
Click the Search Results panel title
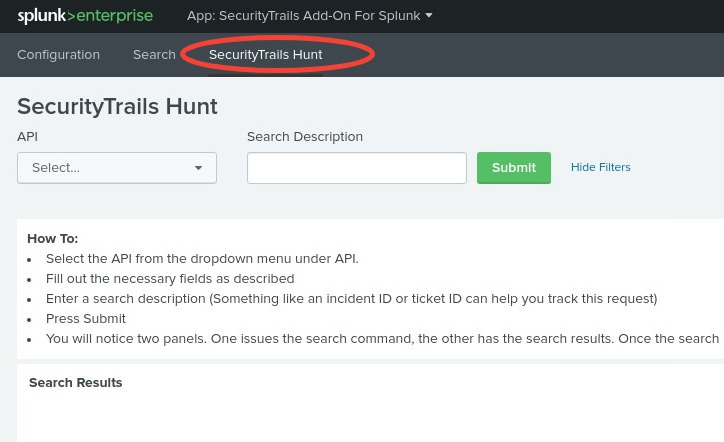tap(76, 382)
